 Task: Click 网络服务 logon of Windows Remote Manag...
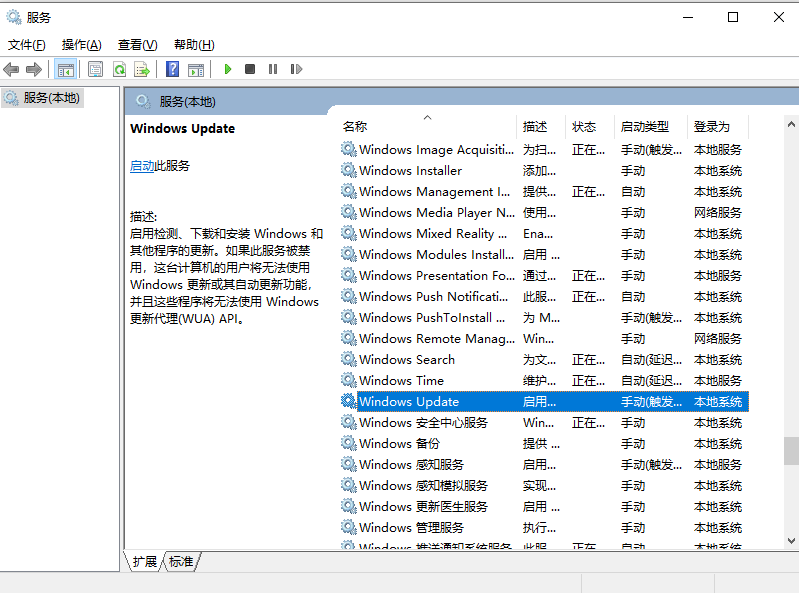(717, 338)
